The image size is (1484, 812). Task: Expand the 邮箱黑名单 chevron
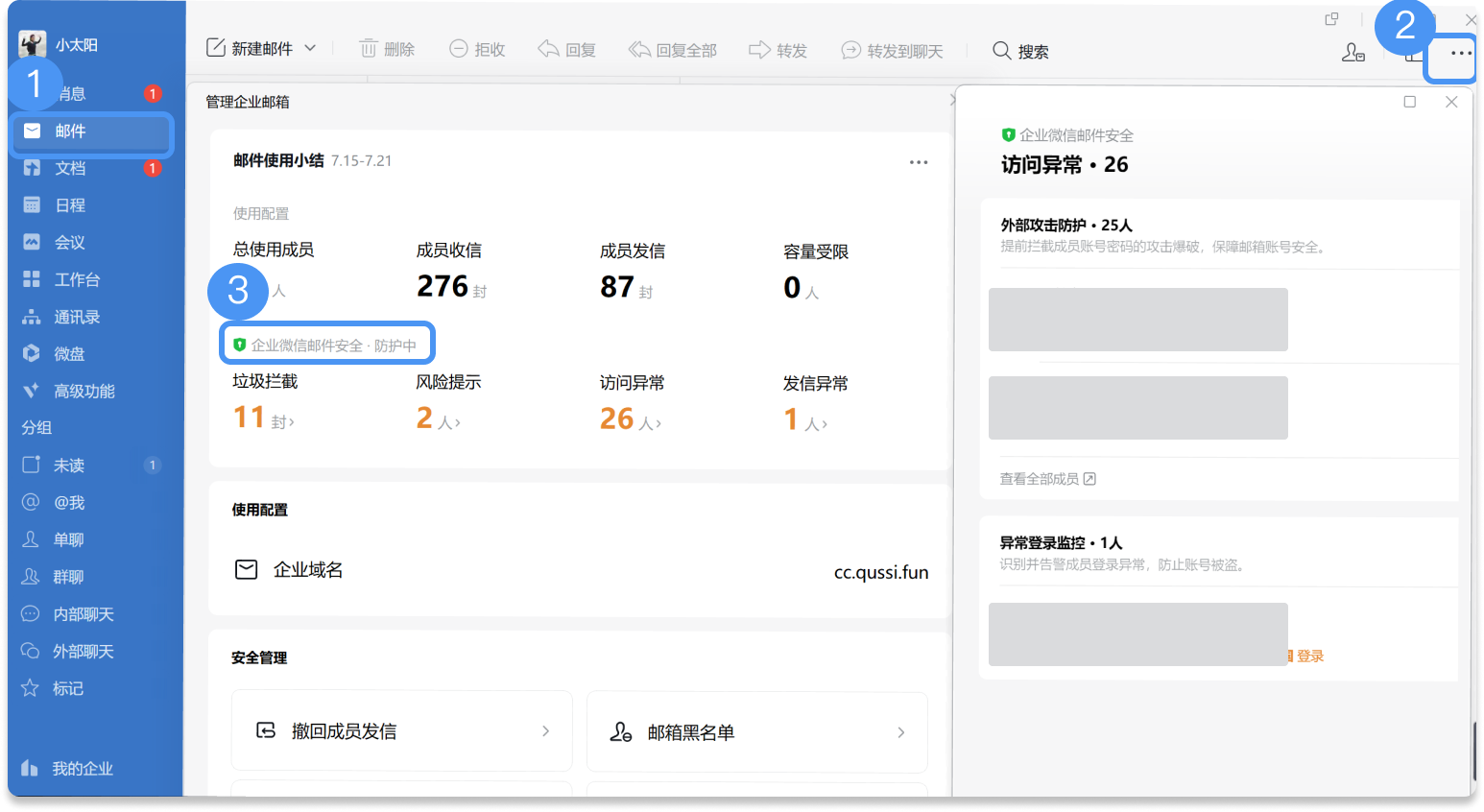click(900, 732)
